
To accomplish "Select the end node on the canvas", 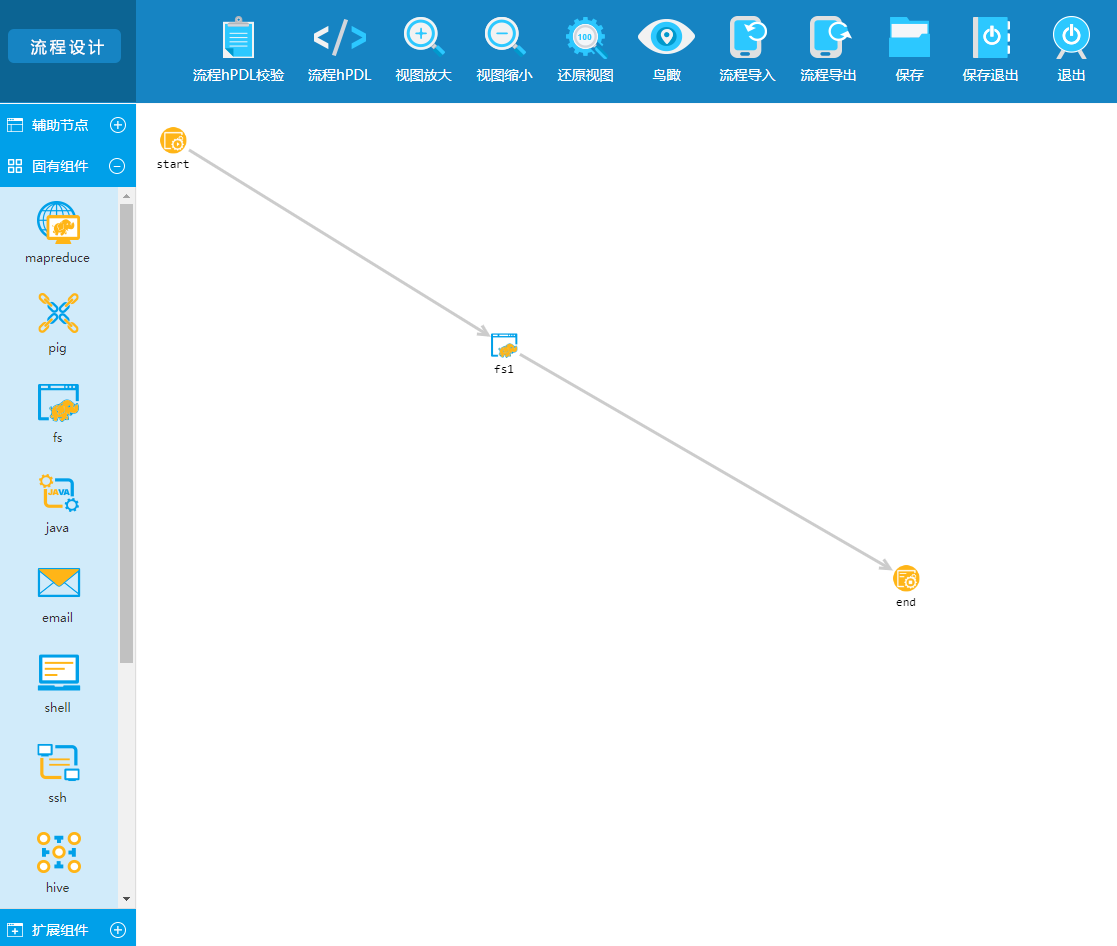I will [x=906, y=578].
